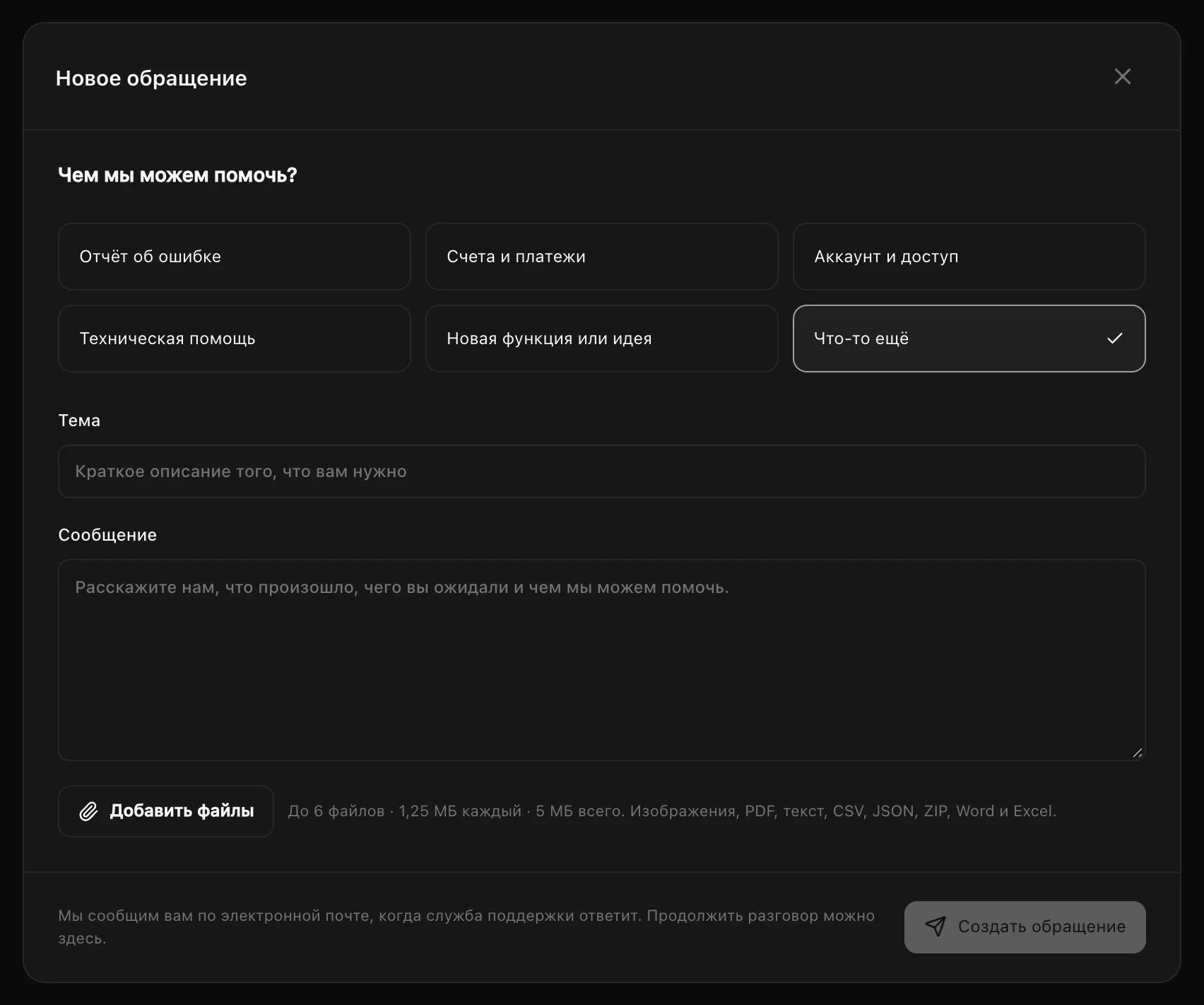
Task: Click the Добавить файлы button
Action: tap(166, 811)
